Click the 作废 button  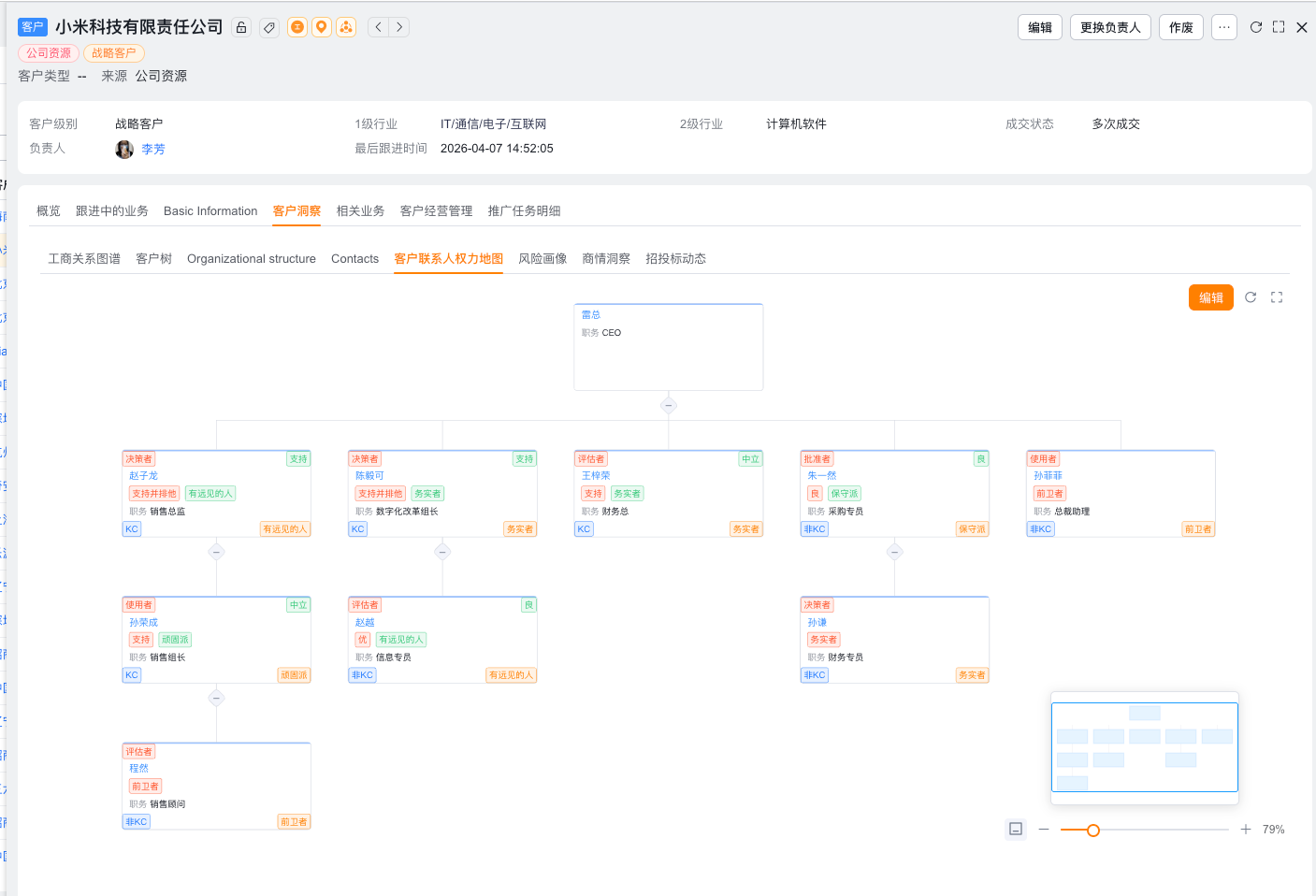[x=1181, y=27]
